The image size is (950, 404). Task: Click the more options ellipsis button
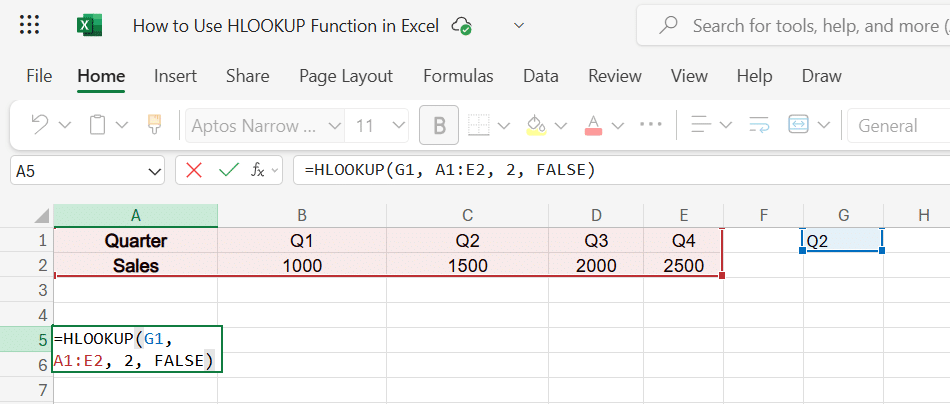coord(651,125)
